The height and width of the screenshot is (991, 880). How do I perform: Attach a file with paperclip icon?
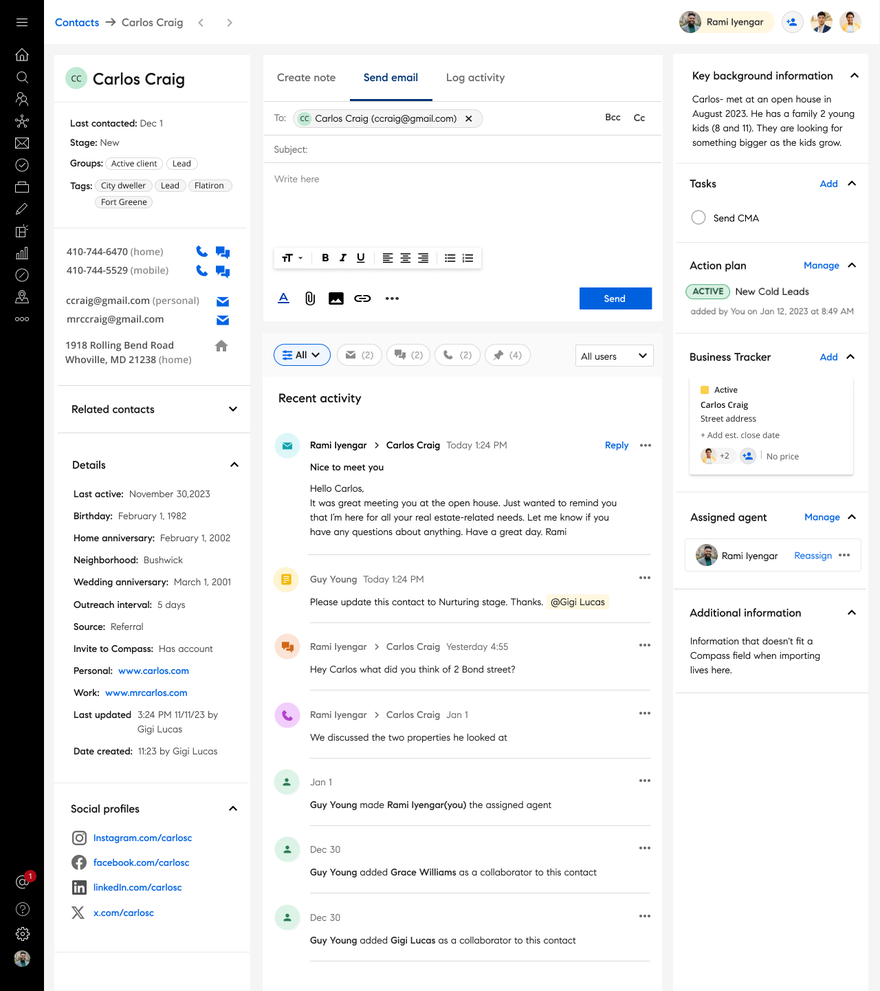(x=310, y=298)
